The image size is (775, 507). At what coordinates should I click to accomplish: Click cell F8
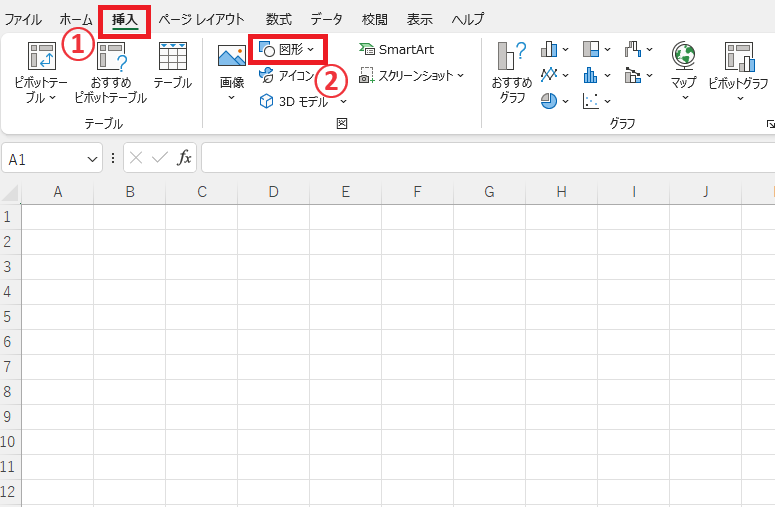click(418, 392)
